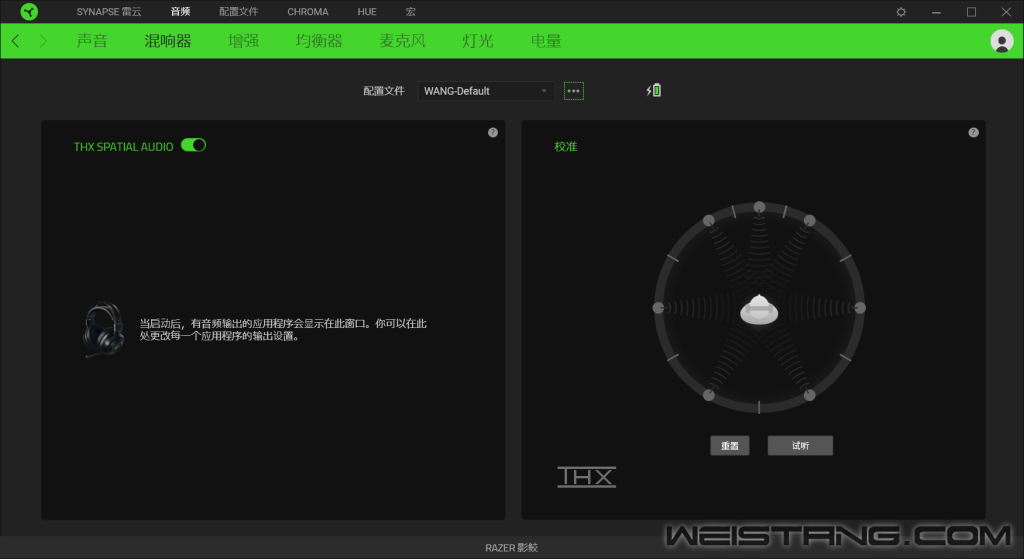Viewport: 1024px width, 559px height.
Task: Go back with the left arrow
Action: (16, 41)
